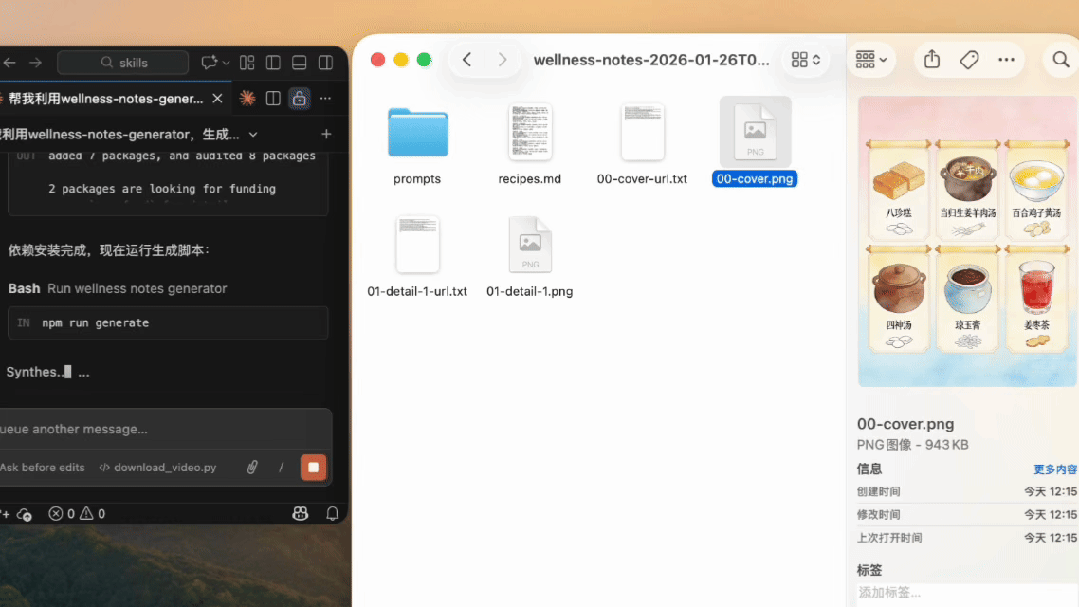This screenshot has width=1079, height=607.
Task: Click the Finder search magnifier
Action: pos(1060,60)
